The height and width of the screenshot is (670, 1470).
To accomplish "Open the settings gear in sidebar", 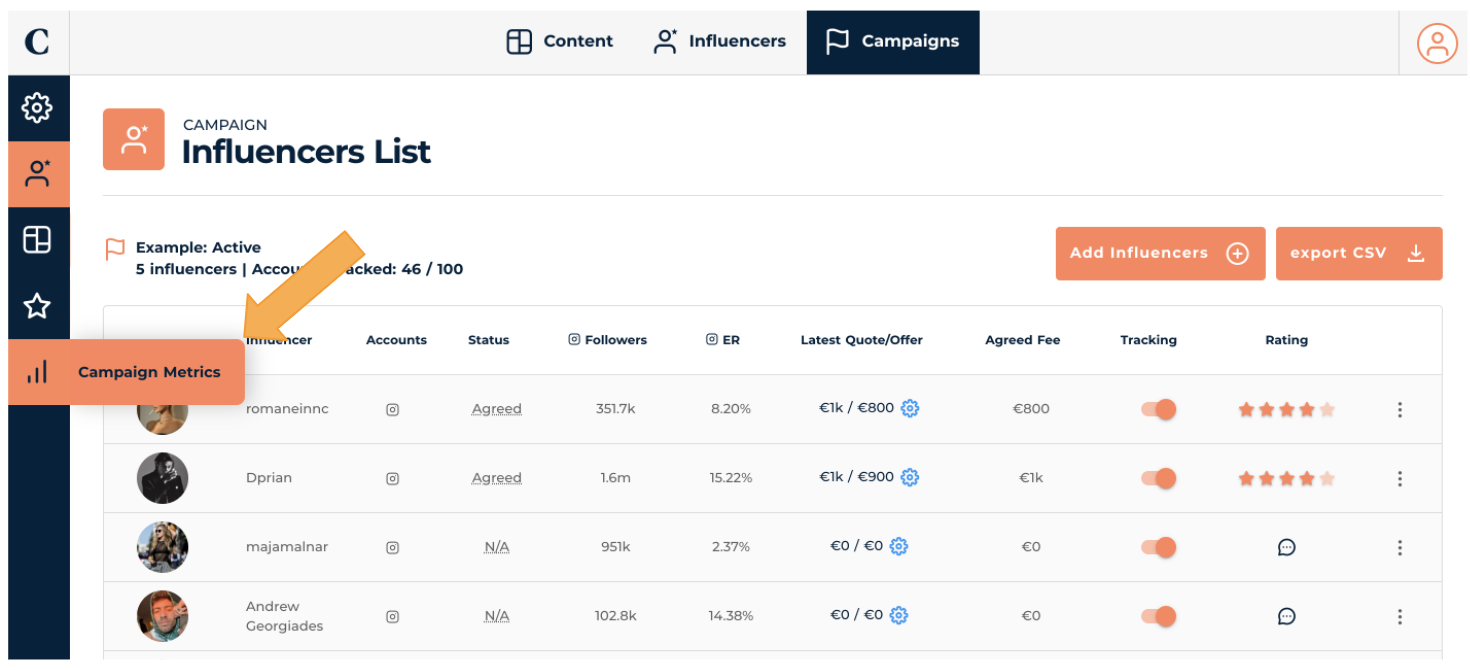I will 37,108.
